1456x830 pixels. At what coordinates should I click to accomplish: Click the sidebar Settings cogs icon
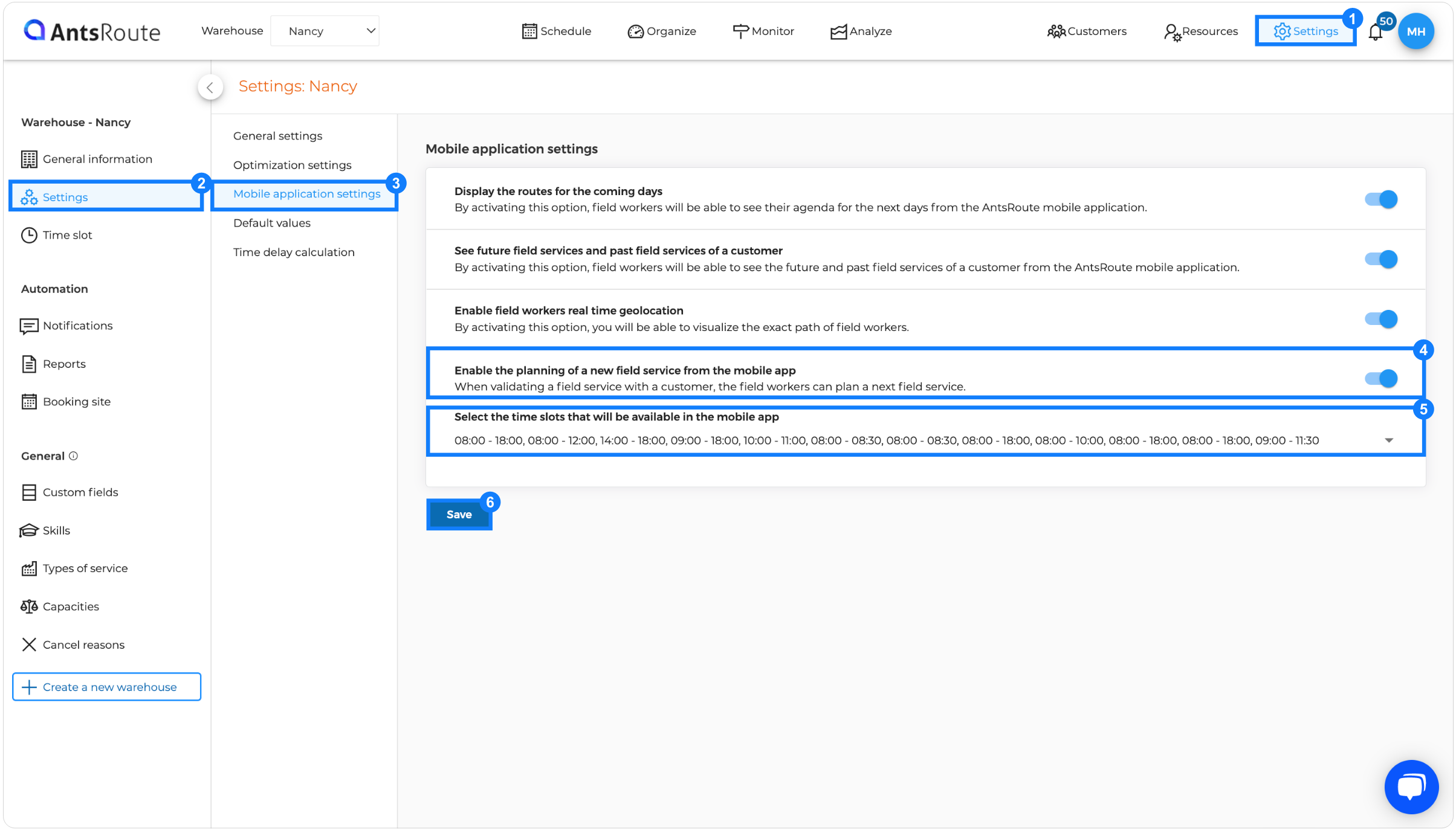click(29, 197)
